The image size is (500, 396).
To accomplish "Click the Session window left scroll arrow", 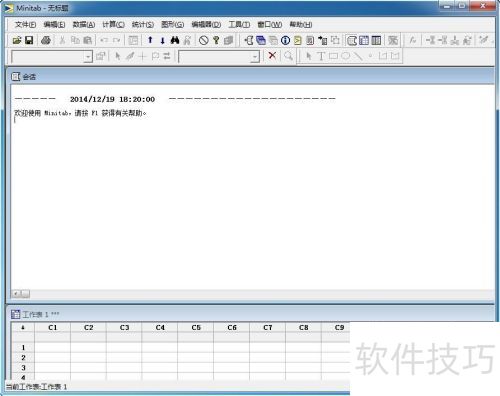I will (x=16, y=294).
